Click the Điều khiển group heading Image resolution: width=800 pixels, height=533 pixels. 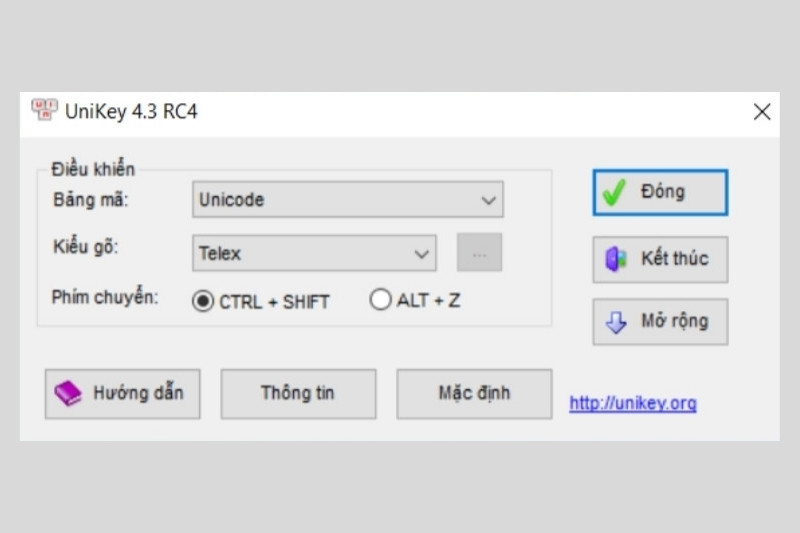coord(93,169)
